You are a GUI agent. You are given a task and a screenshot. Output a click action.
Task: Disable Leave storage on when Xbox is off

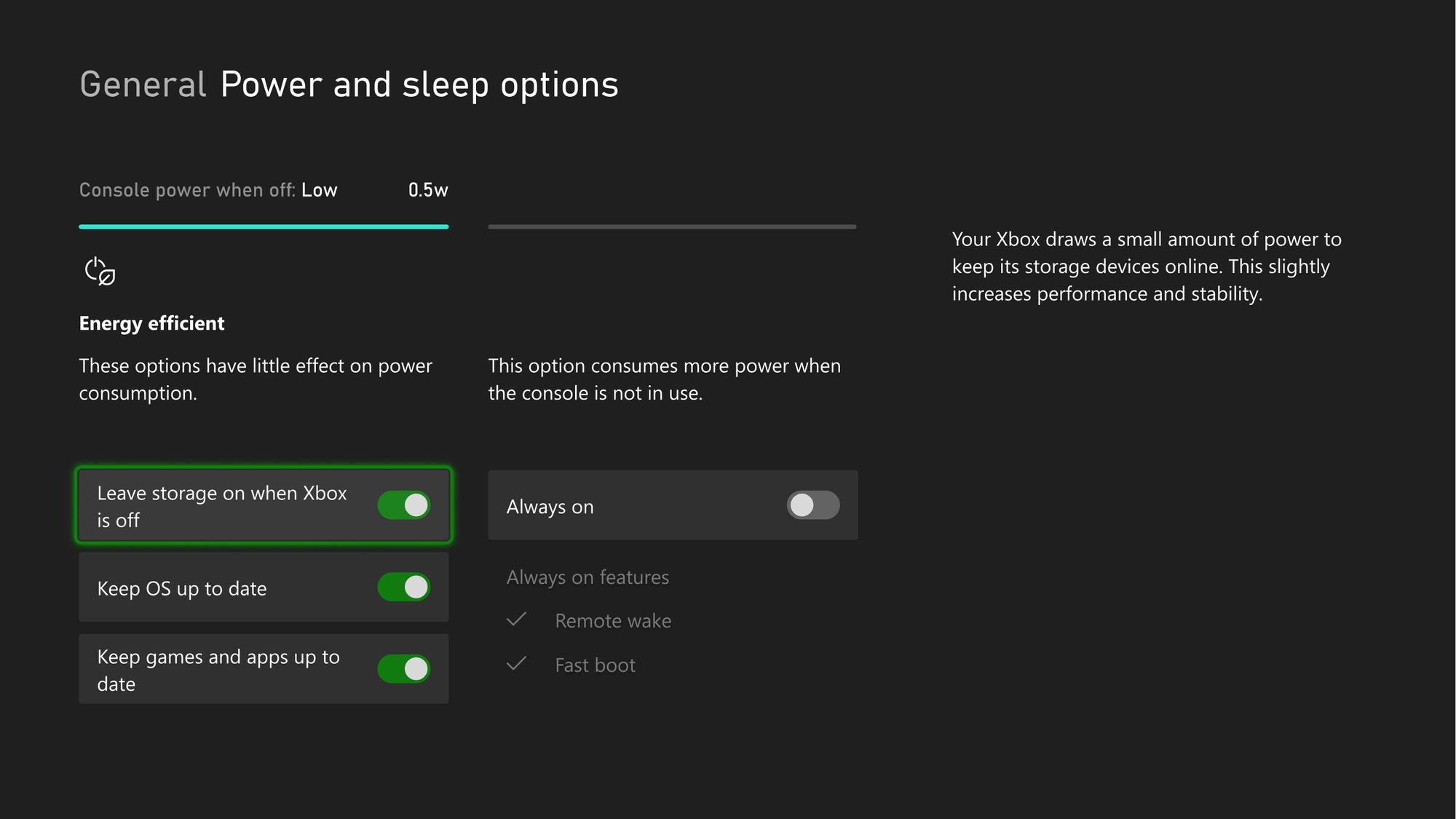click(403, 505)
